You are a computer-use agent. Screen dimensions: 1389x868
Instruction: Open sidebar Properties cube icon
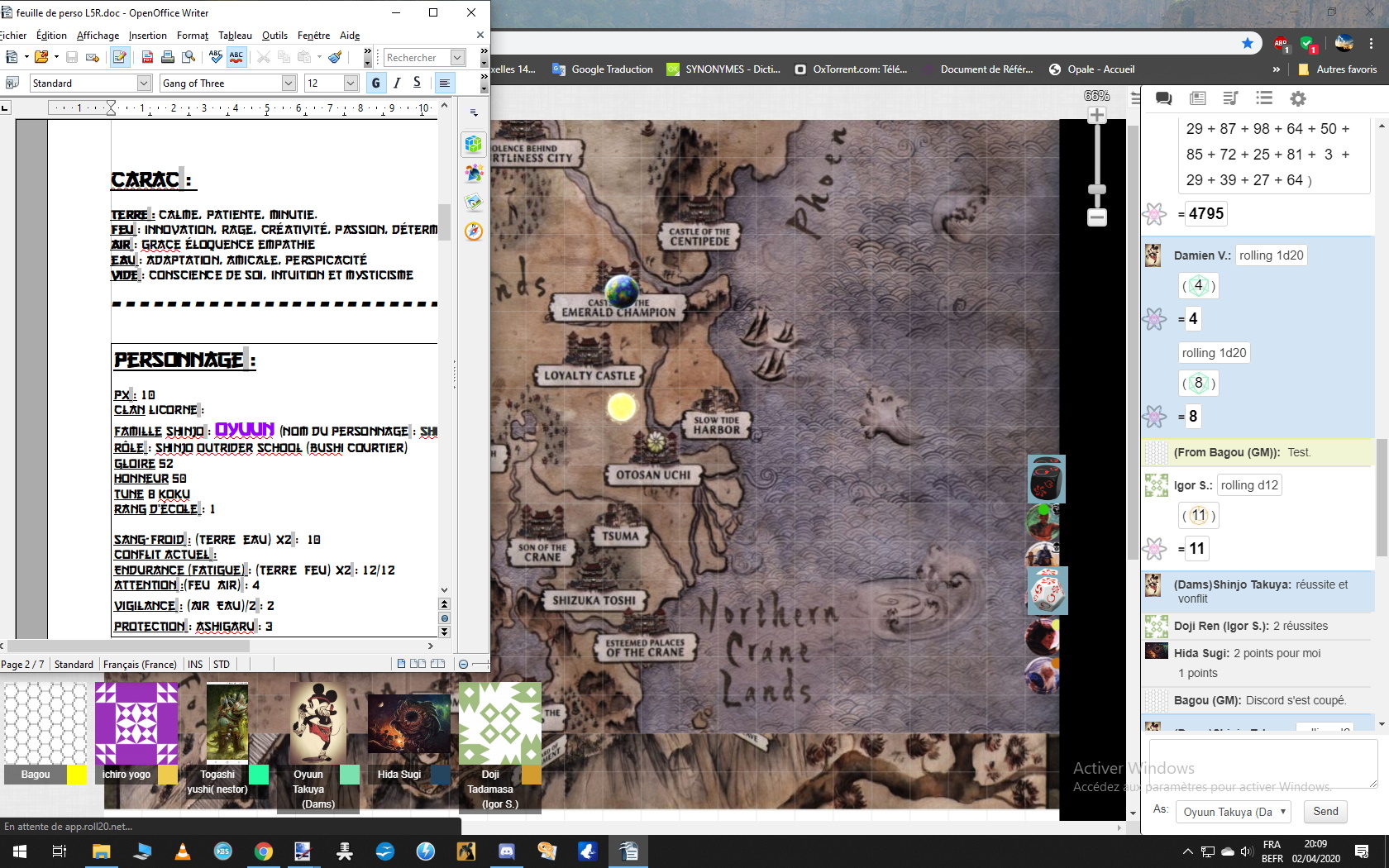[x=474, y=144]
